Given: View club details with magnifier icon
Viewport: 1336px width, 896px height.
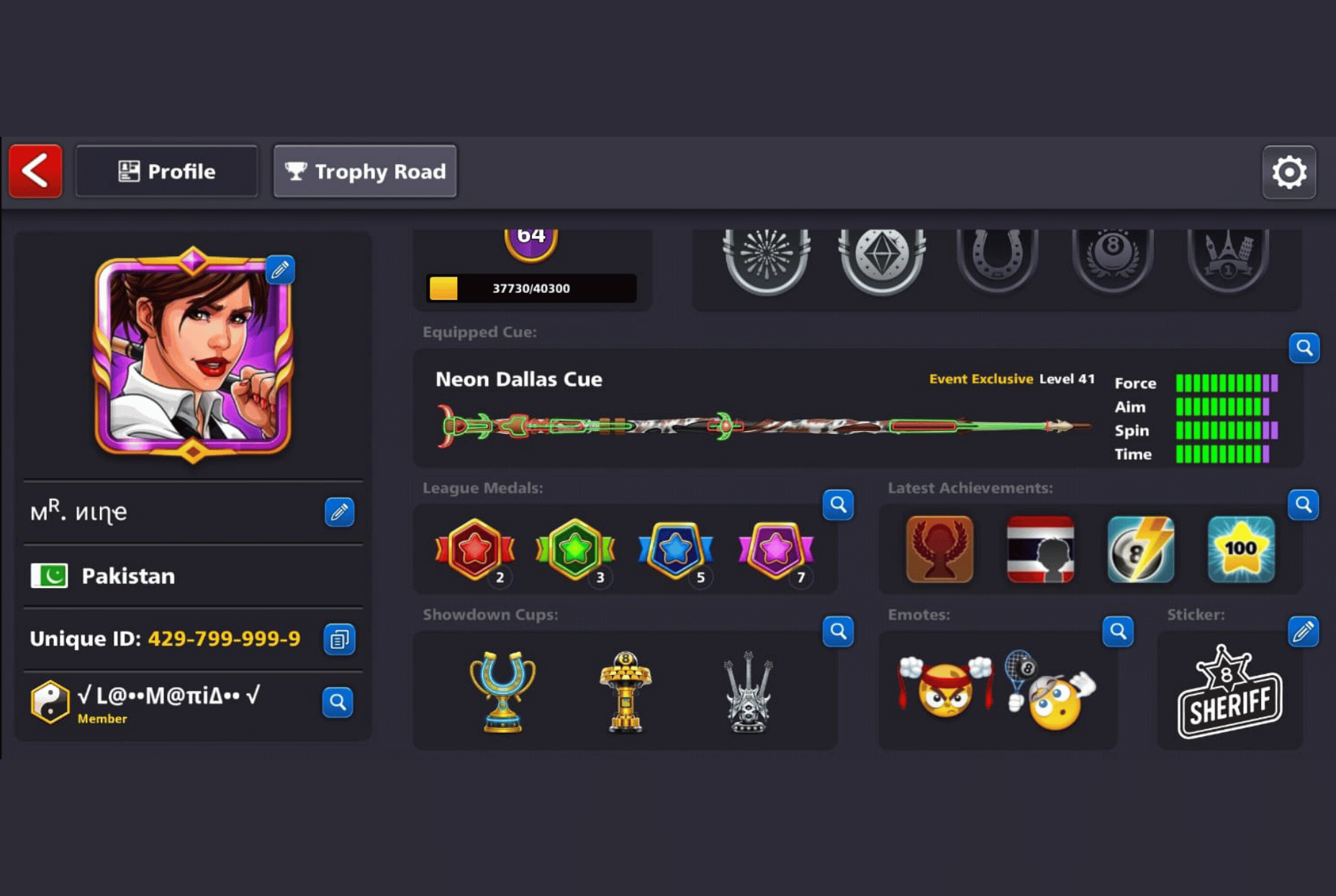Looking at the screenshot, I should [338, 702].
